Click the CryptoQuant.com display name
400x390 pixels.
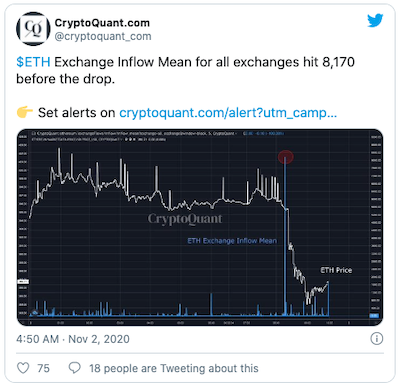pyautogui.click(x=102, y=23)
